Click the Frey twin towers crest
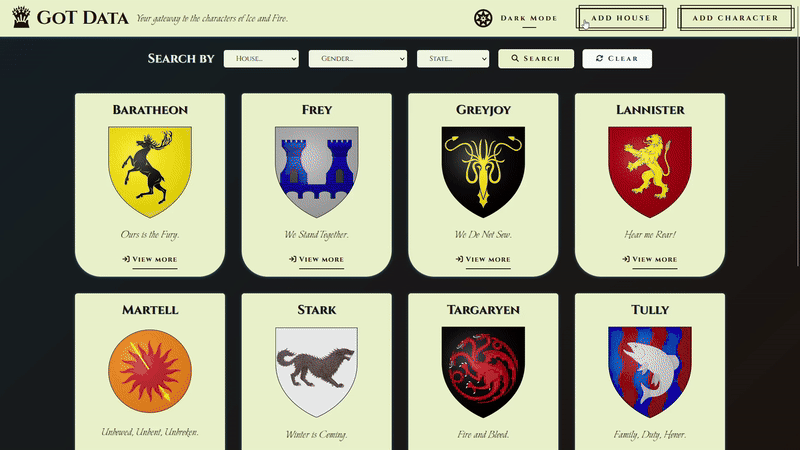The width and height of the screenshot is (800, 450). (x=316, y=172)
